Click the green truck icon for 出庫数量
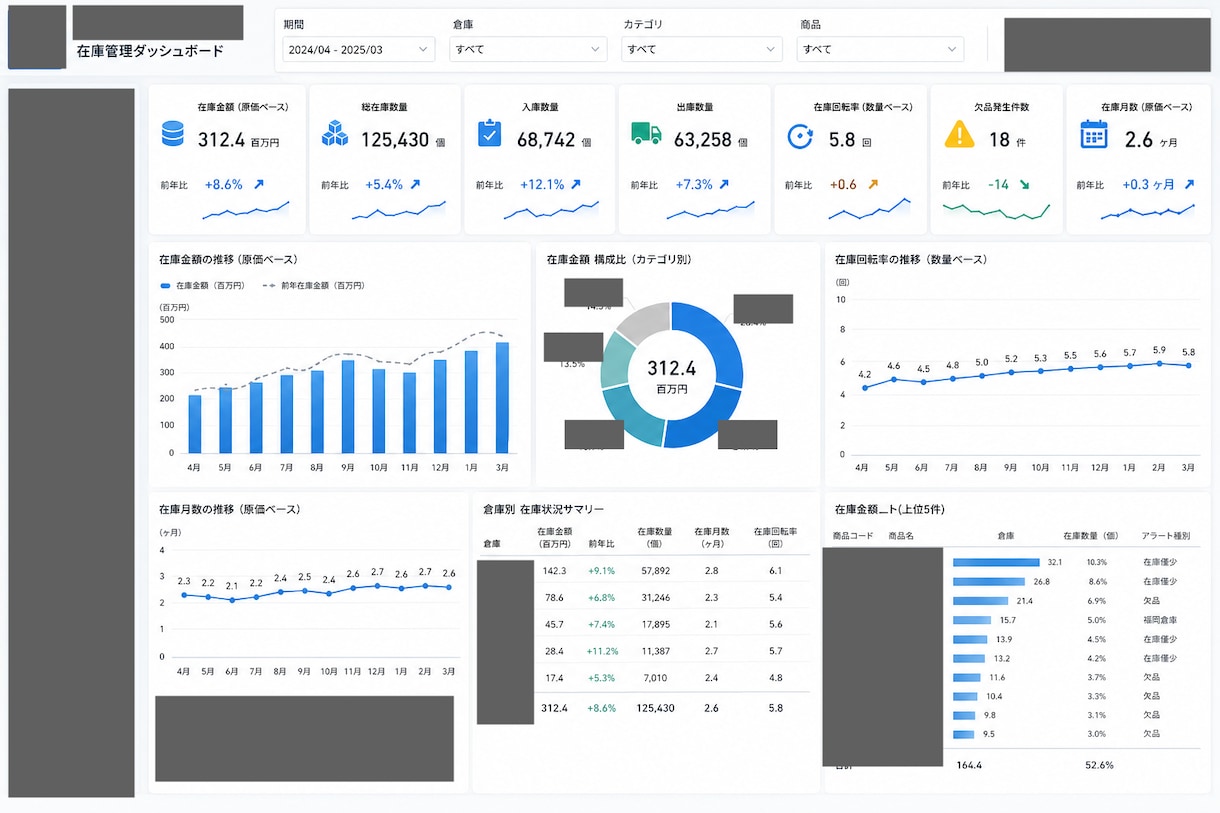Screen dimensions: 1220x813 tap(646, 134)
